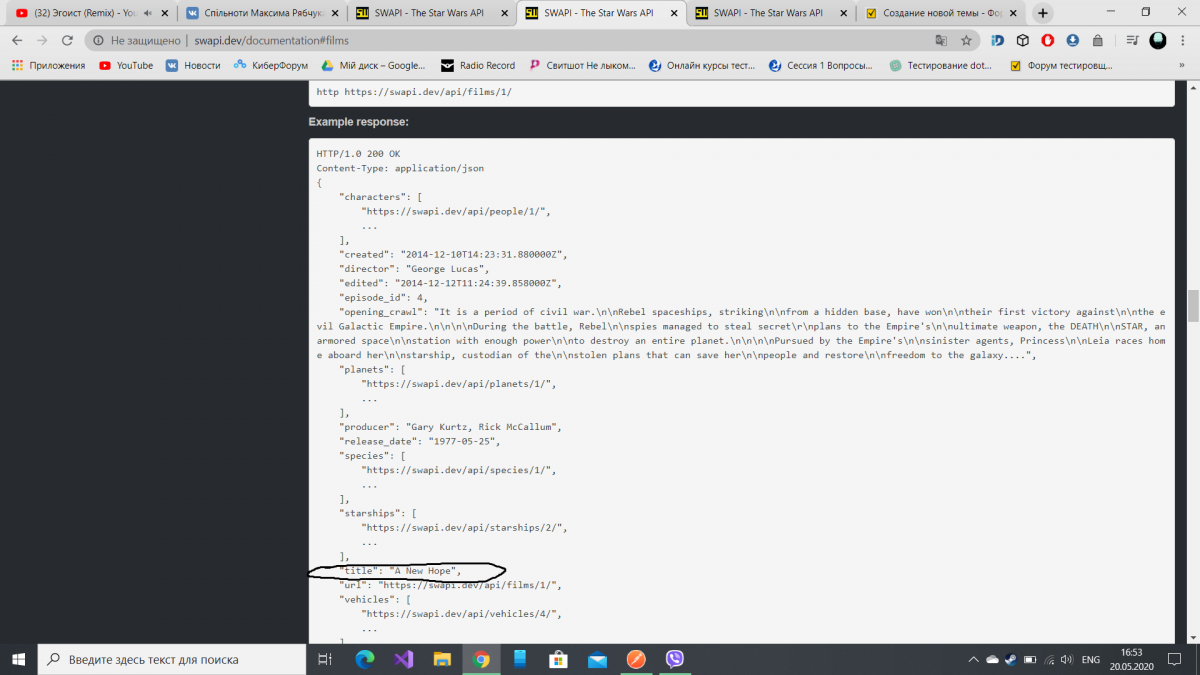The image size is (1200, 675).
Task: Open the red stop-hand ad blocker extension
Action: tap(1048, 40)
